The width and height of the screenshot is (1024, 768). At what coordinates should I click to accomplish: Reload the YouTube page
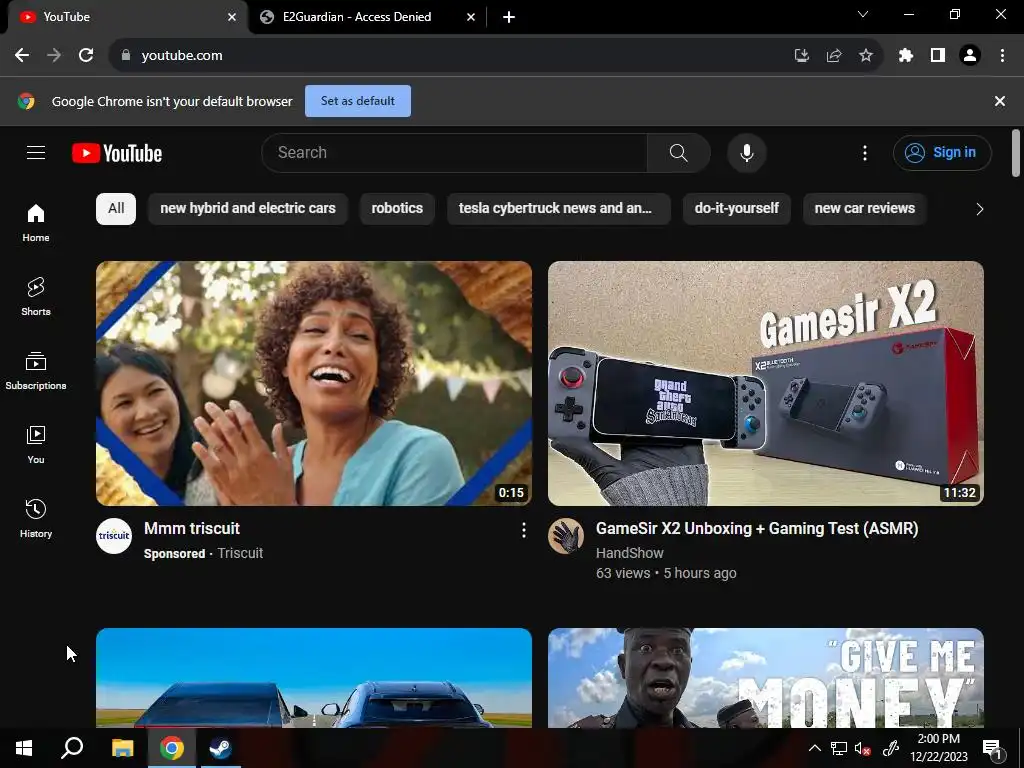tap(86, 56)
